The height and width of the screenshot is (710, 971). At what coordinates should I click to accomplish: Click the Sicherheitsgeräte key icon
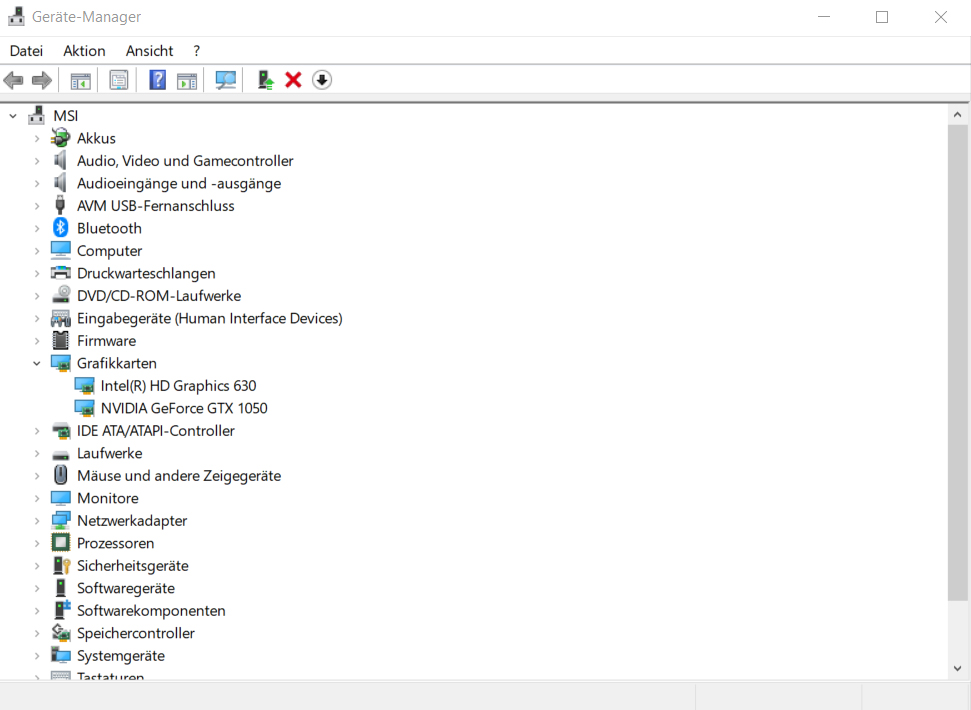(61, 565)
